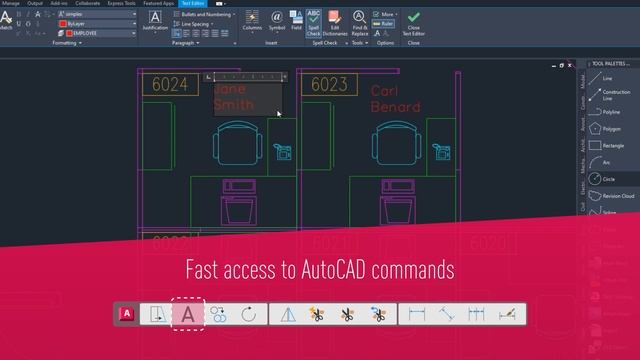Open Edit Dictionaries
Viewport: 640px width, 360px height.
point(335,23)
